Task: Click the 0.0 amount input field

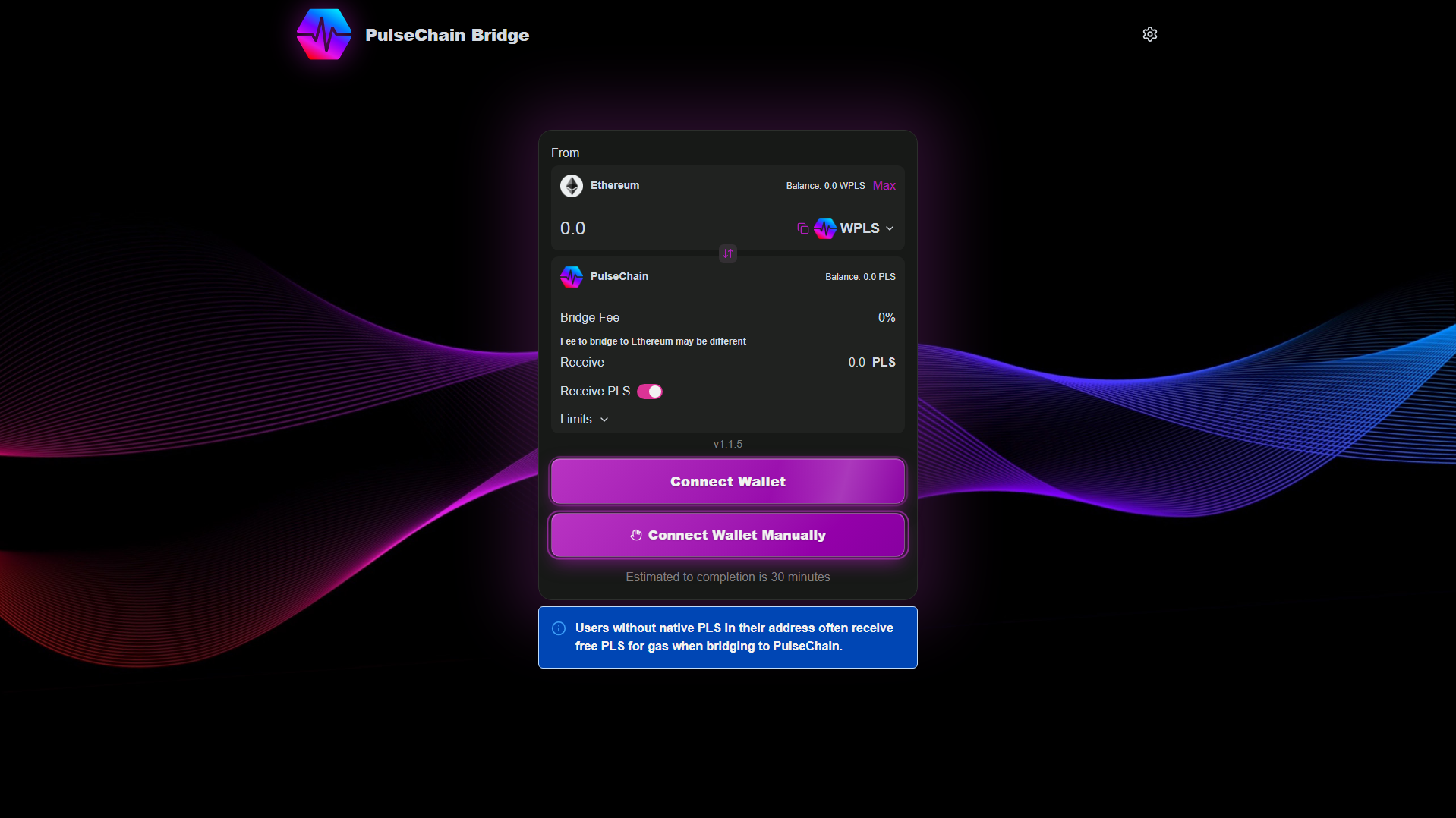Action: [x=676, y=228]
